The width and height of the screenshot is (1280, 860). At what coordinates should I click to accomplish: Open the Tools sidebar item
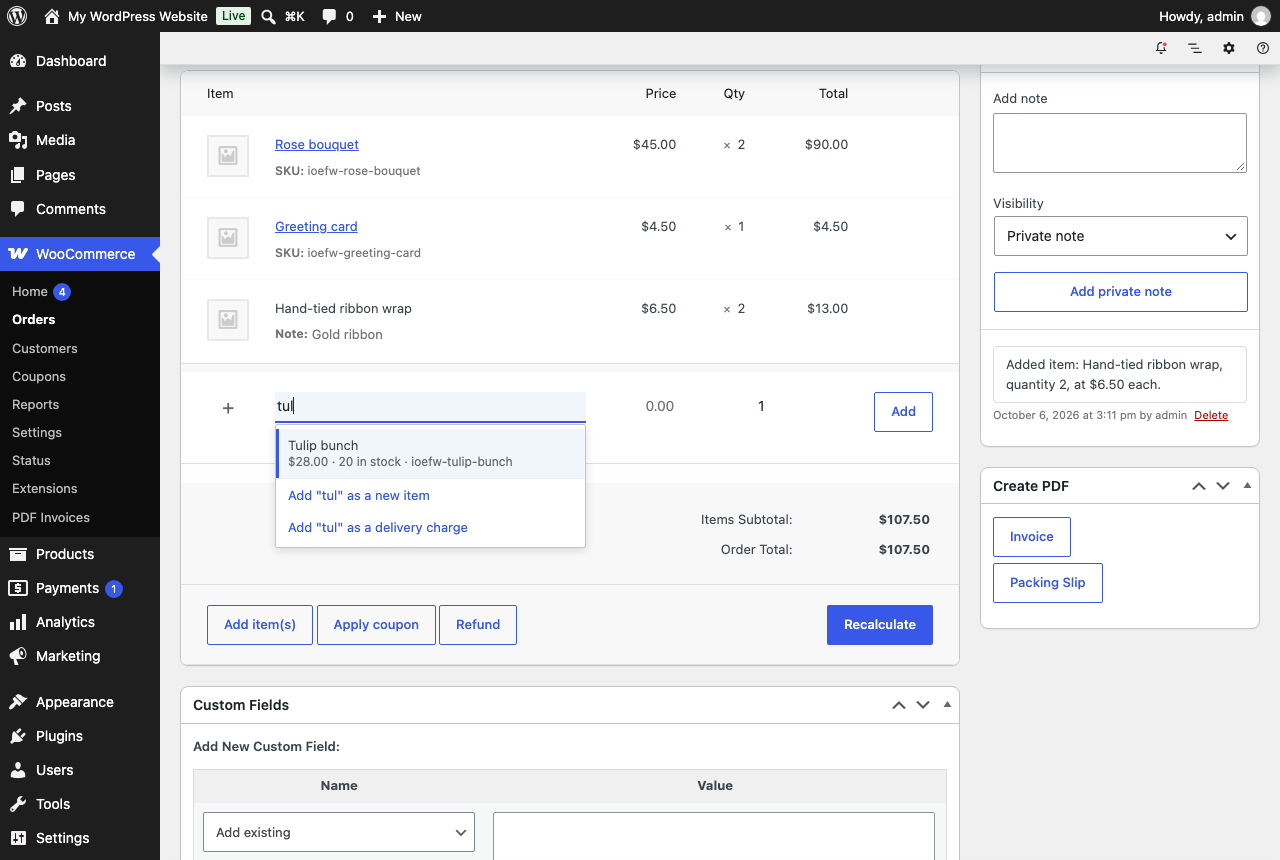[x=80, y=804]
